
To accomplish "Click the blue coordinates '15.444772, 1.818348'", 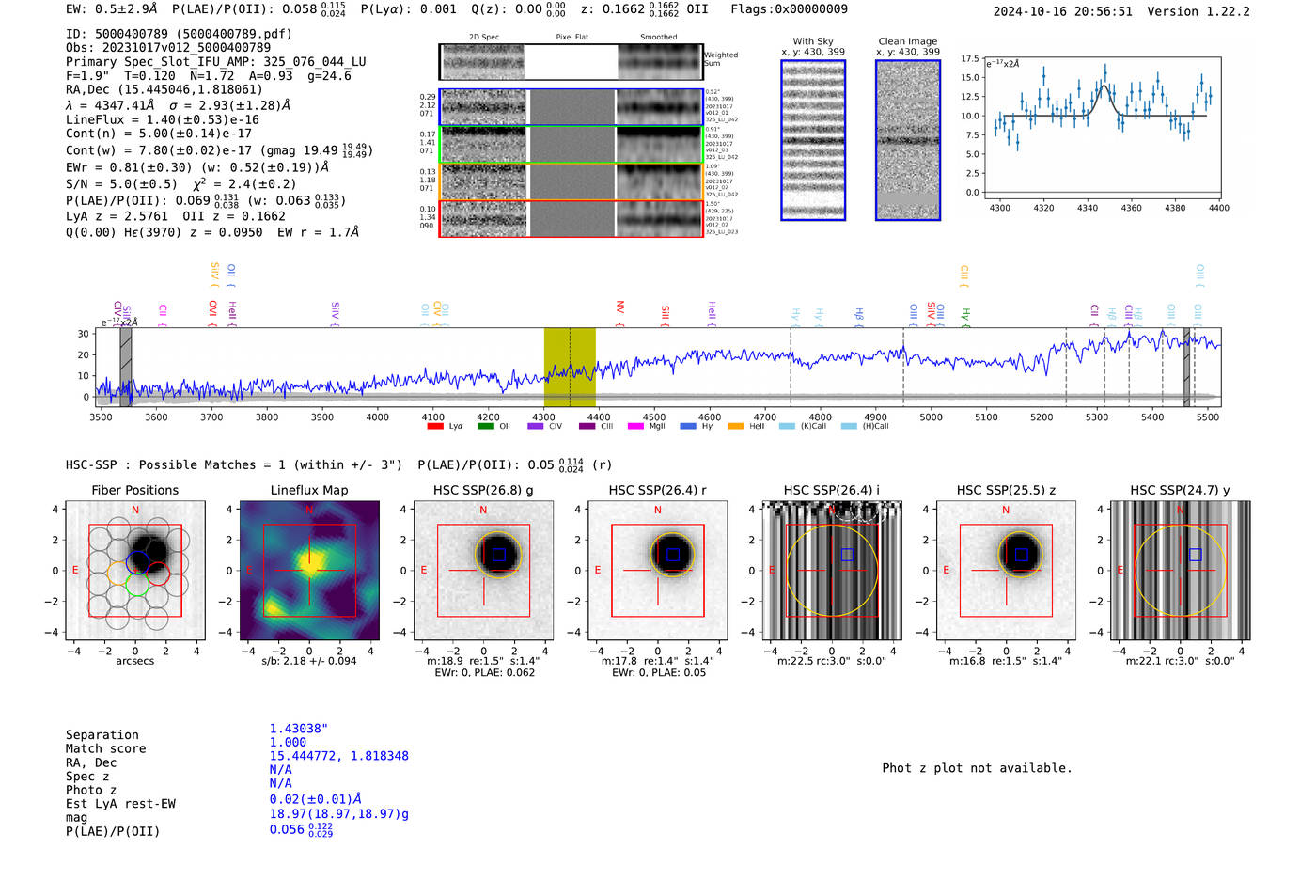I will 339,756.
